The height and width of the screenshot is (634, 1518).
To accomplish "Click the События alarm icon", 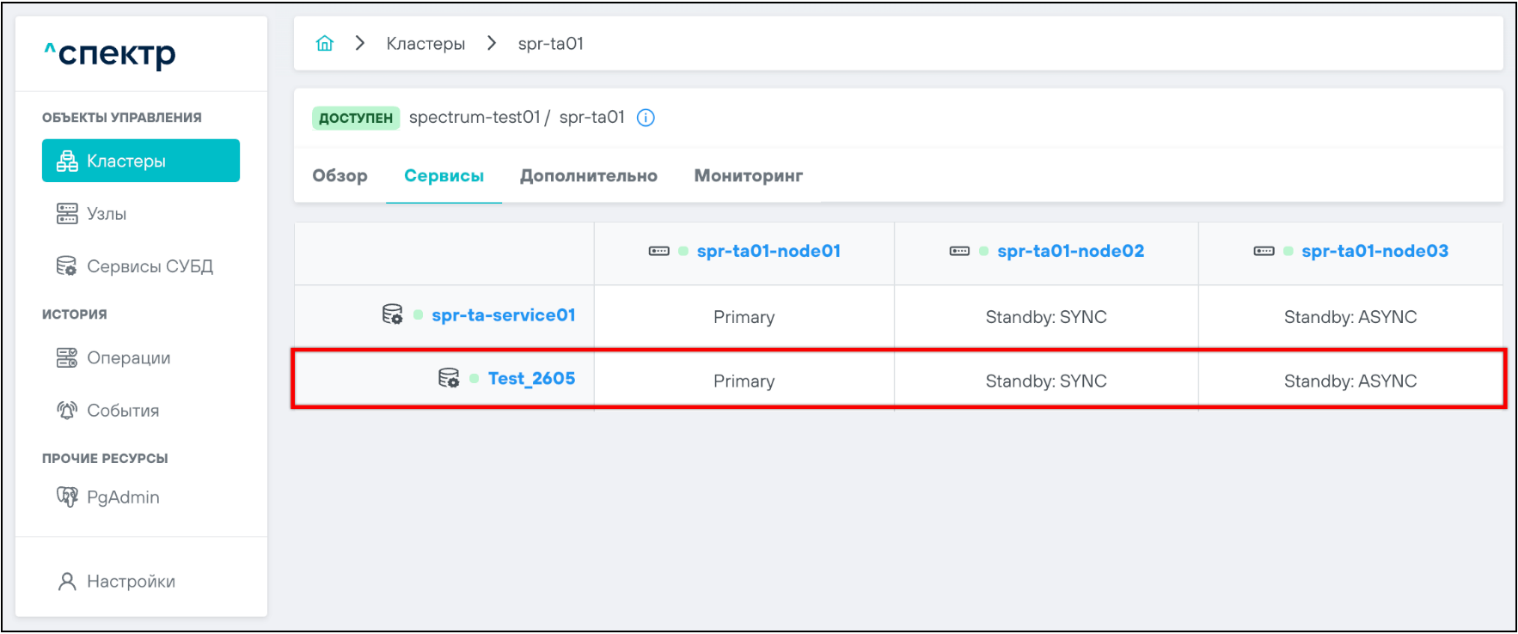I will pyautogui.click(x=66, y=411).
